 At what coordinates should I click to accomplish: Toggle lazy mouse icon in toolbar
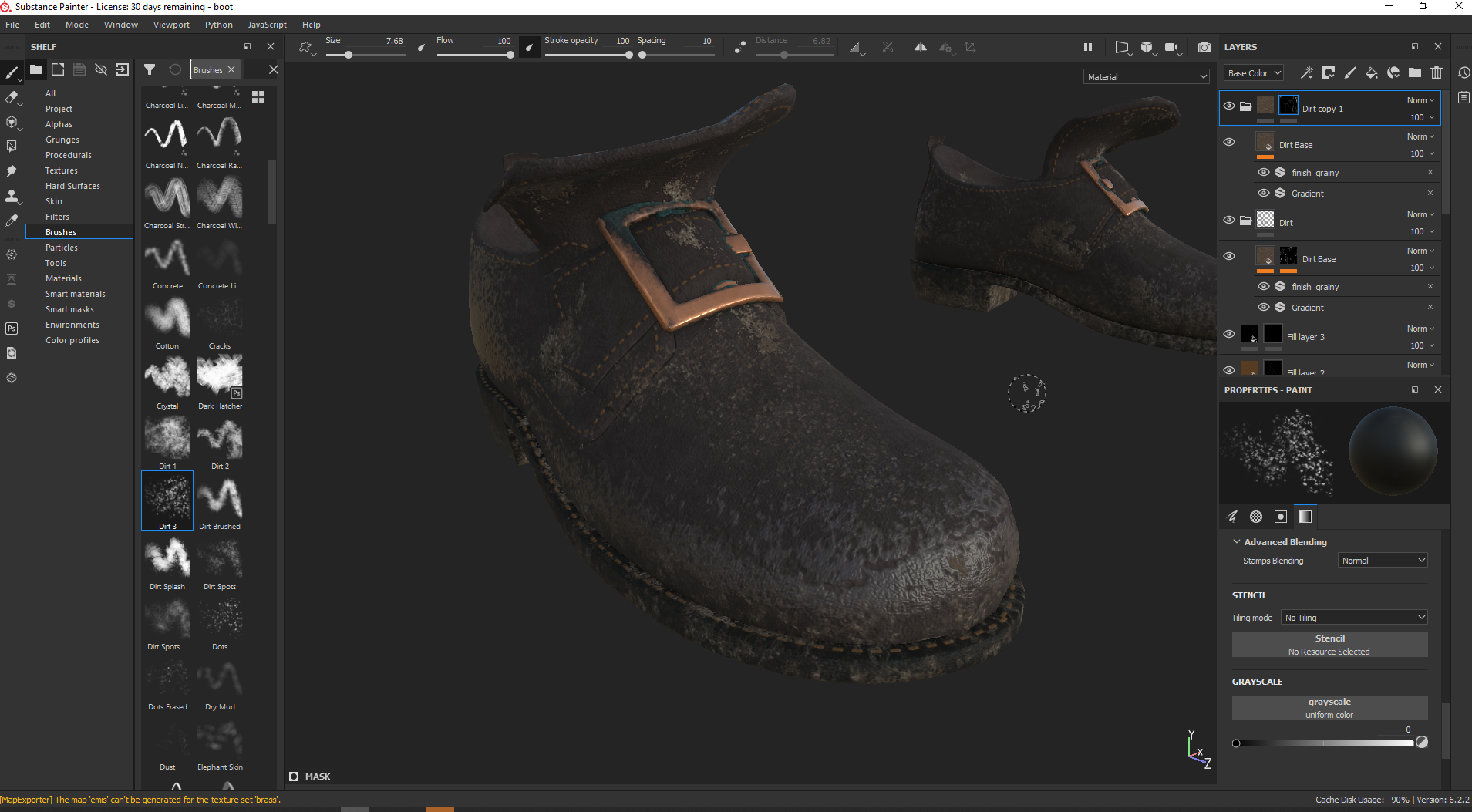[x=739, y=48]
